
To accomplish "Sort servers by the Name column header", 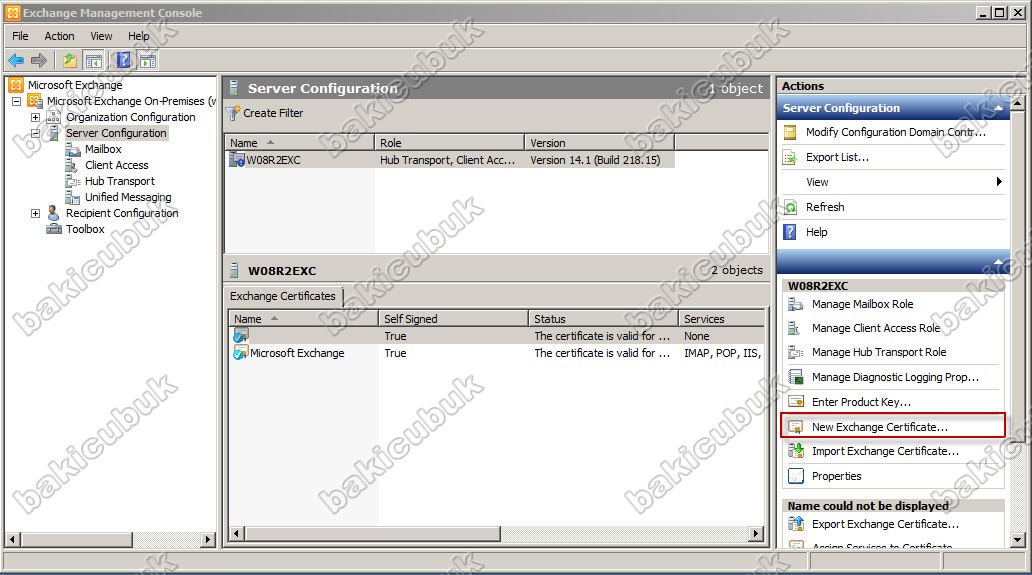I will point(300,143).
